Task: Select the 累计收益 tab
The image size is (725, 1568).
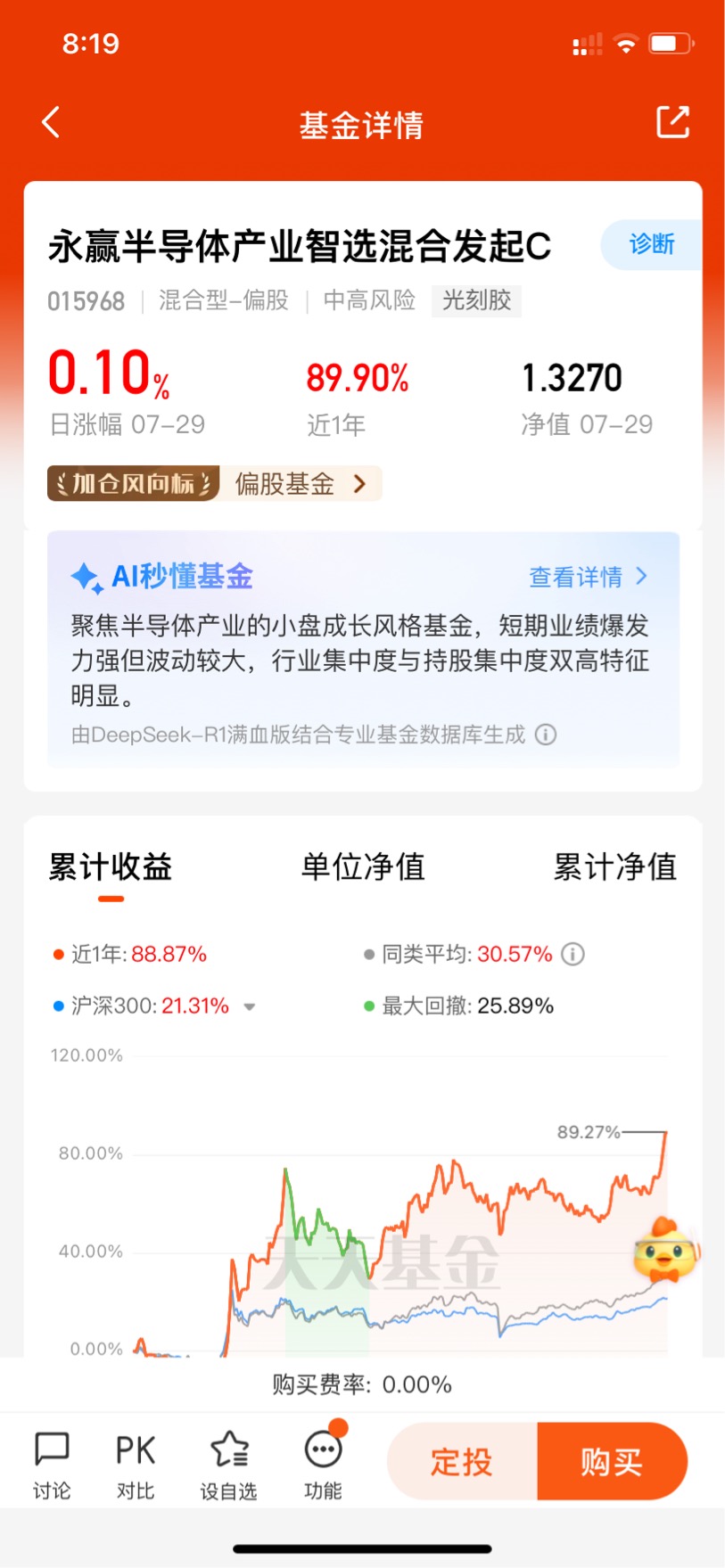Action: coord(111,866)
